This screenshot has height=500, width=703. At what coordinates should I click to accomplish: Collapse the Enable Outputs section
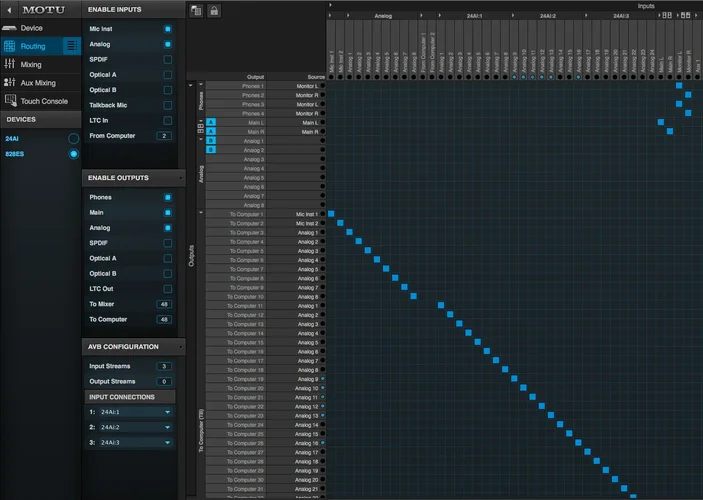181,178
